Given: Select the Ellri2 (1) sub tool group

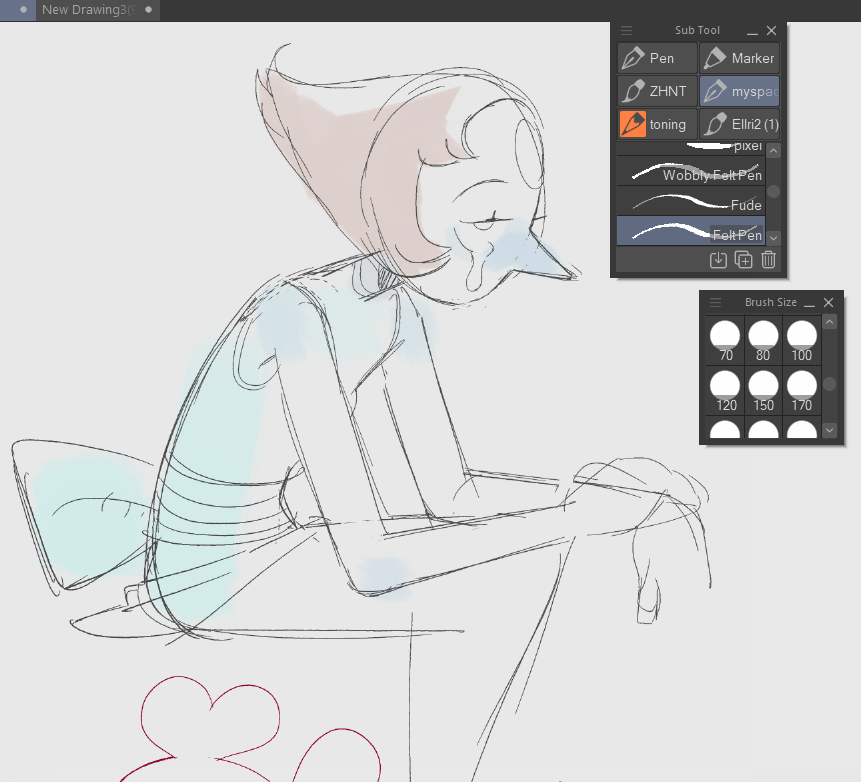Looking at the screenshot, I should pos(739,124).
